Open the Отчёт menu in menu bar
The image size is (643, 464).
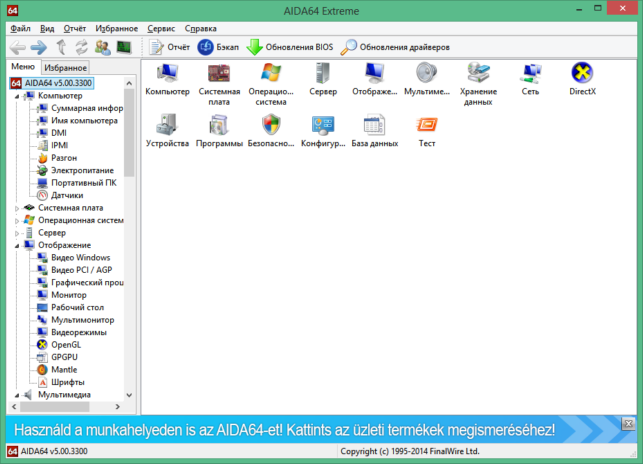point(75,29)
